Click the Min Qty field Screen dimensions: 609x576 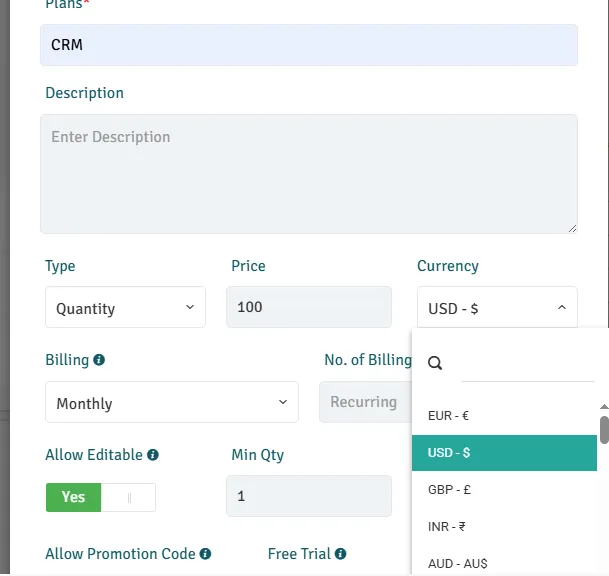coord(309,496)
